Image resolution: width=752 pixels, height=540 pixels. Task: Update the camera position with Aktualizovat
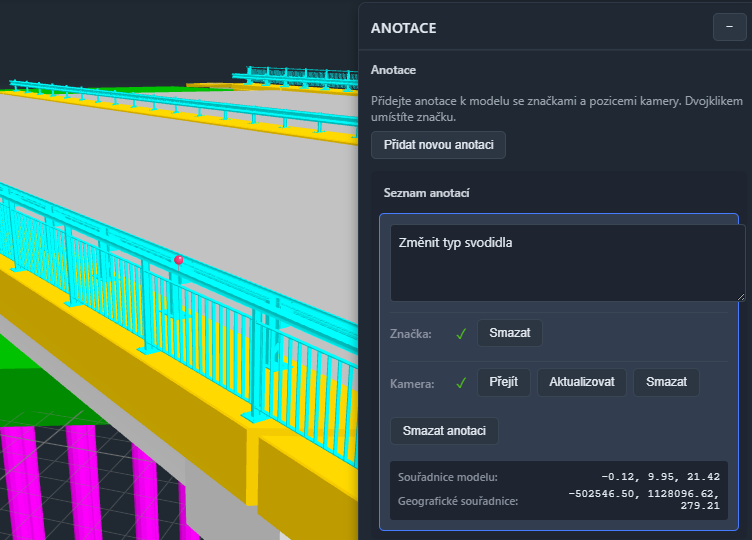581,382
